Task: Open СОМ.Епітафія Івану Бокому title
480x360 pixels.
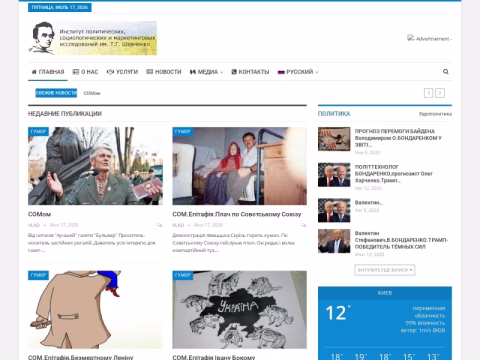Action: coord(214,357)
